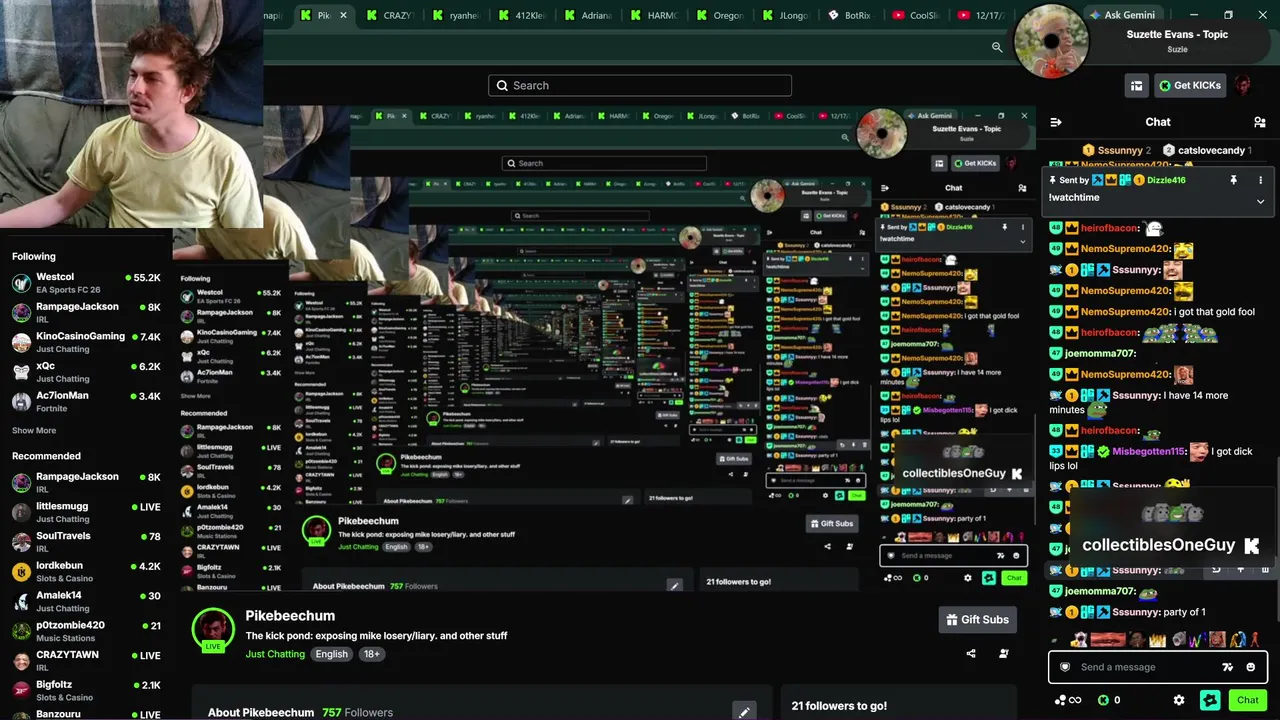Switch to the Adriana browser tab
This screenshot has width=1280, height=720.
pos(587,15)
